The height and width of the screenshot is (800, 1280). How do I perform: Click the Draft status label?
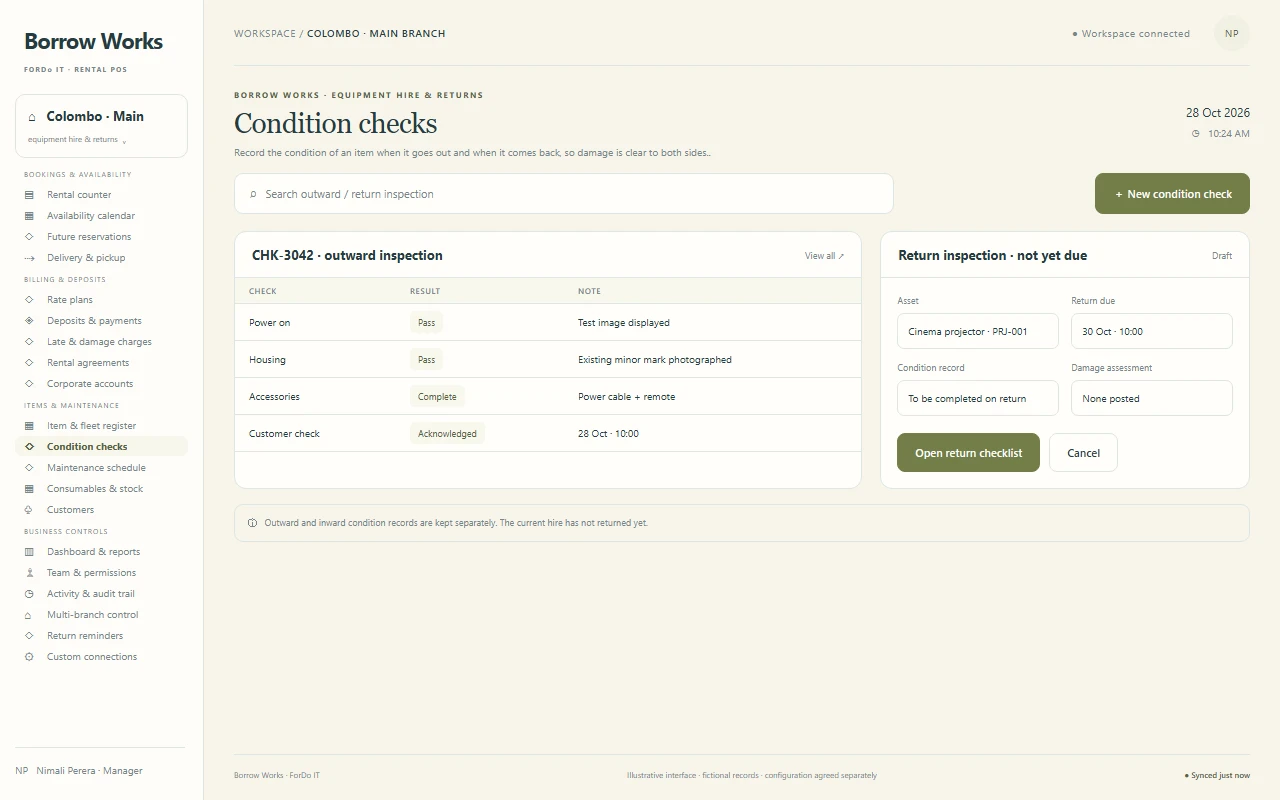[x=1222, y=256]
